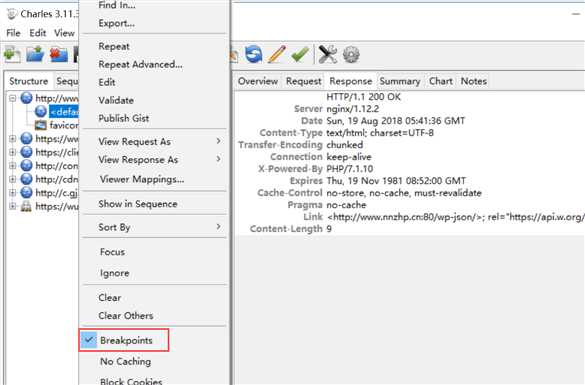Image resolution: width=585 pixels, height=385 pixels.
Task: Click the Link header URL value
Action: pos(456,217)
